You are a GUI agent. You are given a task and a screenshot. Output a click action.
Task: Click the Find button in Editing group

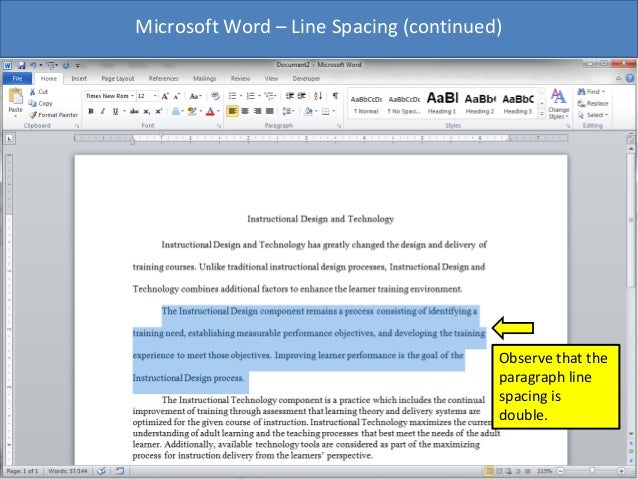[x=592, y=92]
